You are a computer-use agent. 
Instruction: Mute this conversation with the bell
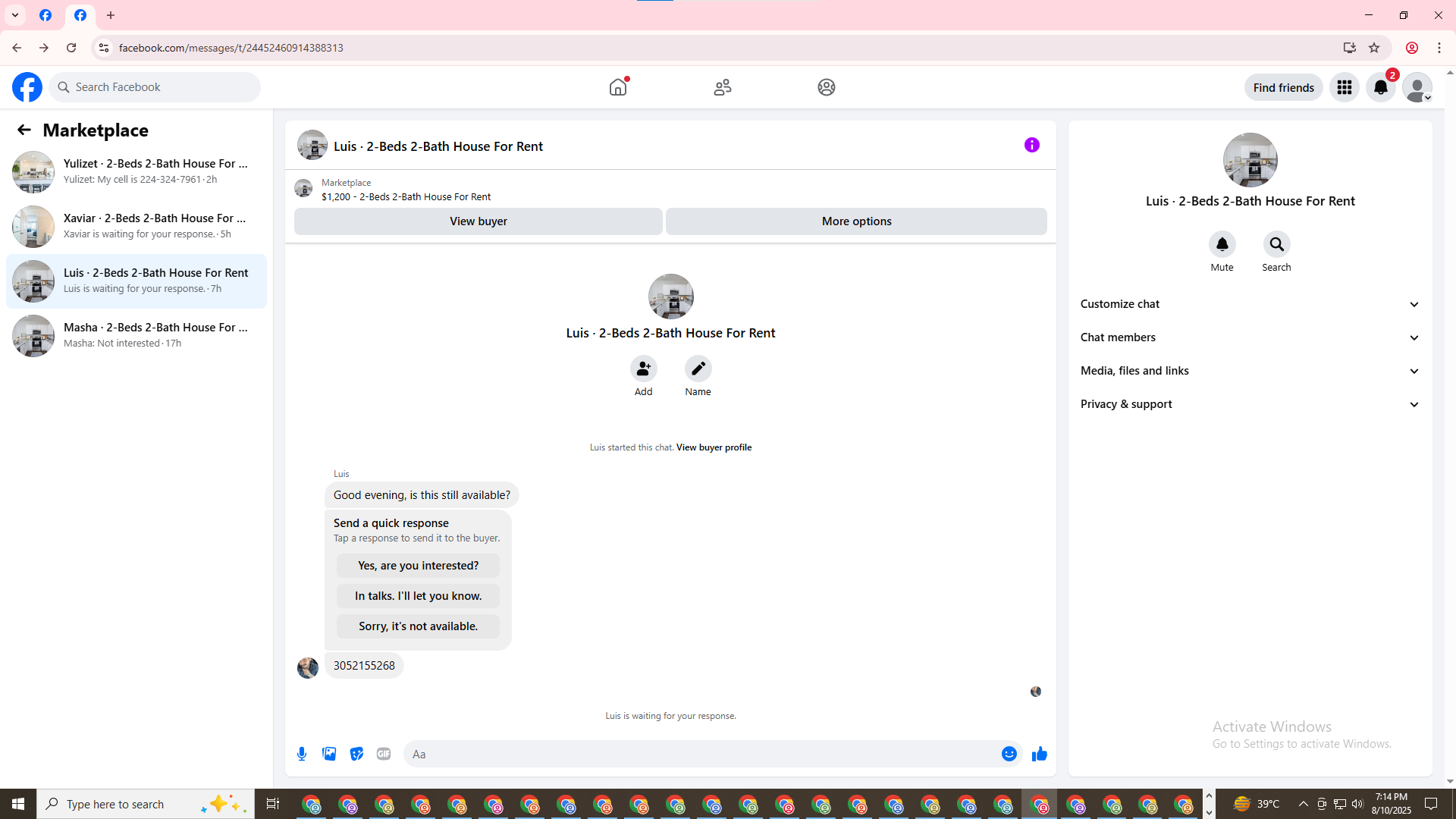click(1222, 244)
